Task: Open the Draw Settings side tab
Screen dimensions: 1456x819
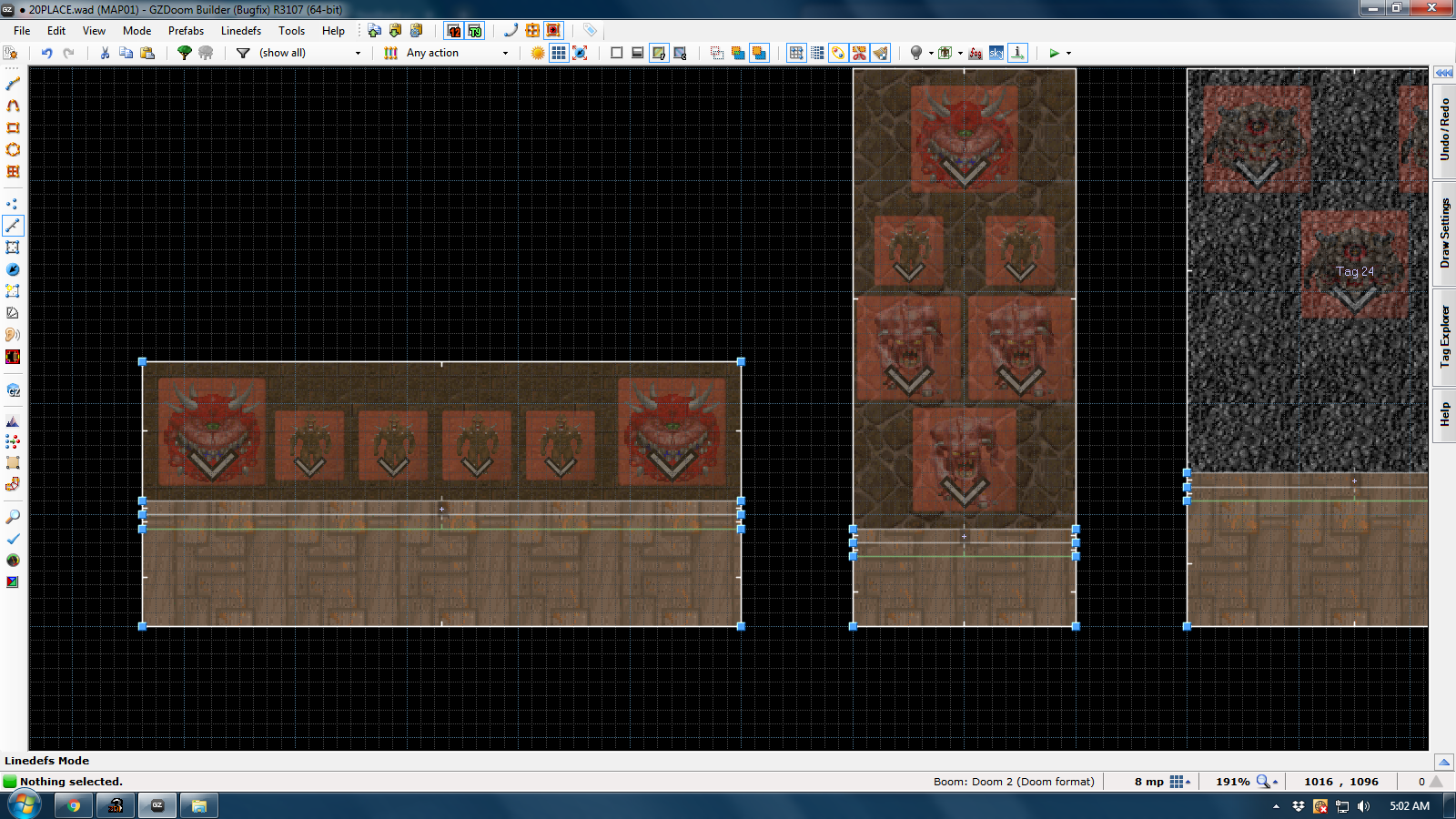Action: point(1444,234)
